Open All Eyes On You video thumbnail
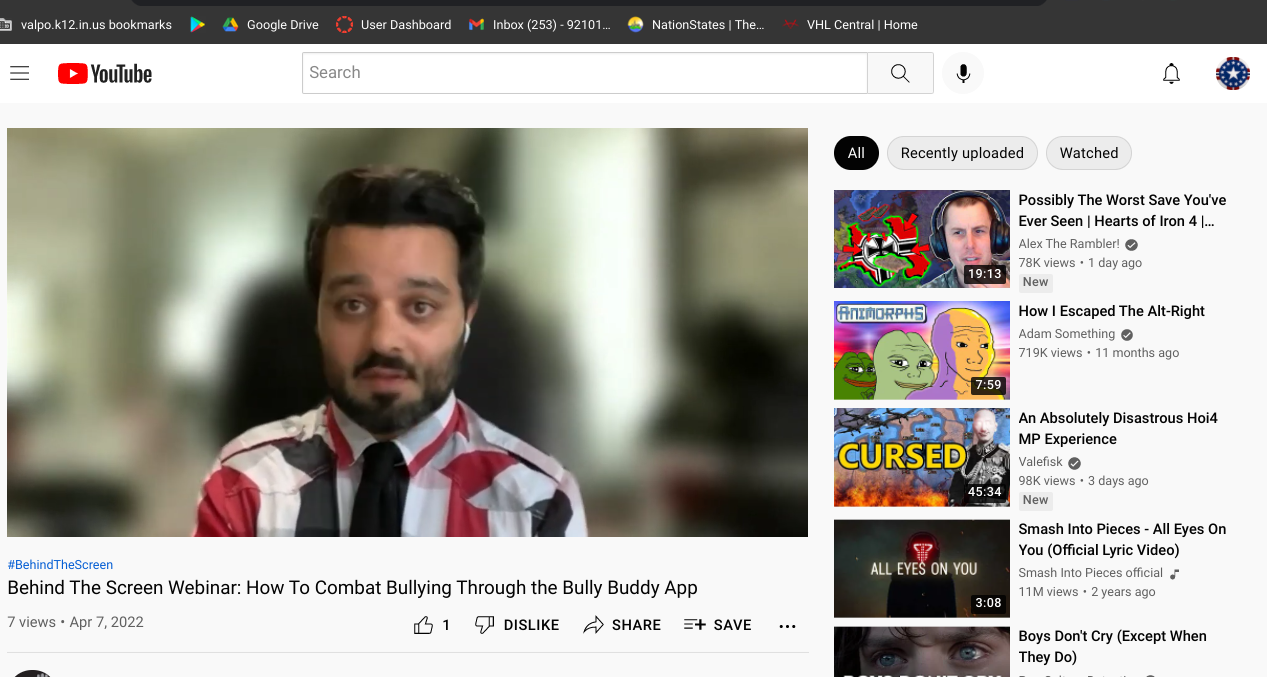This screenshot has height=677, width=1267. pos(922,568)
